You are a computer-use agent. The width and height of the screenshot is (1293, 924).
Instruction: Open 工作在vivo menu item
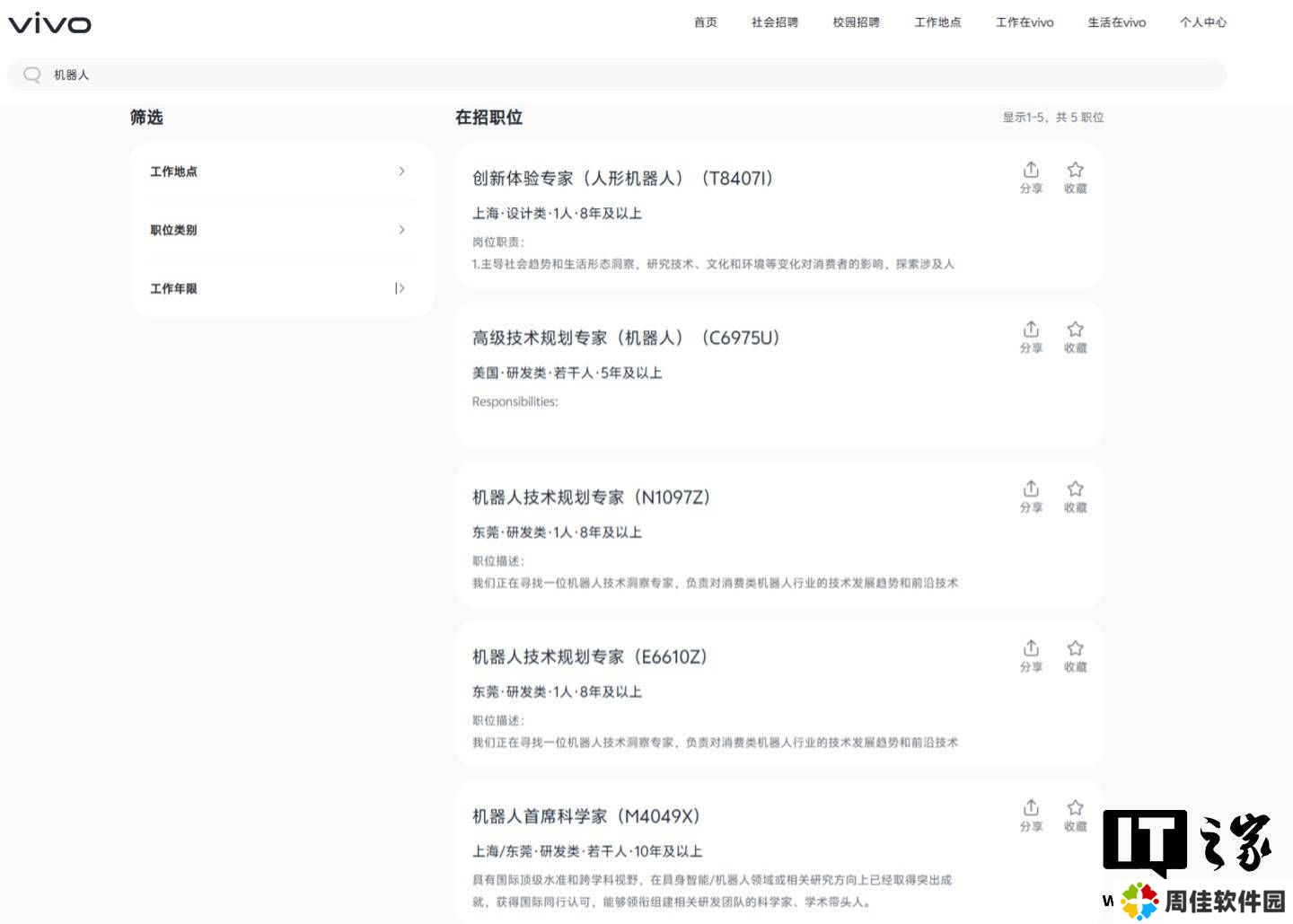(x=1025, y=22)
